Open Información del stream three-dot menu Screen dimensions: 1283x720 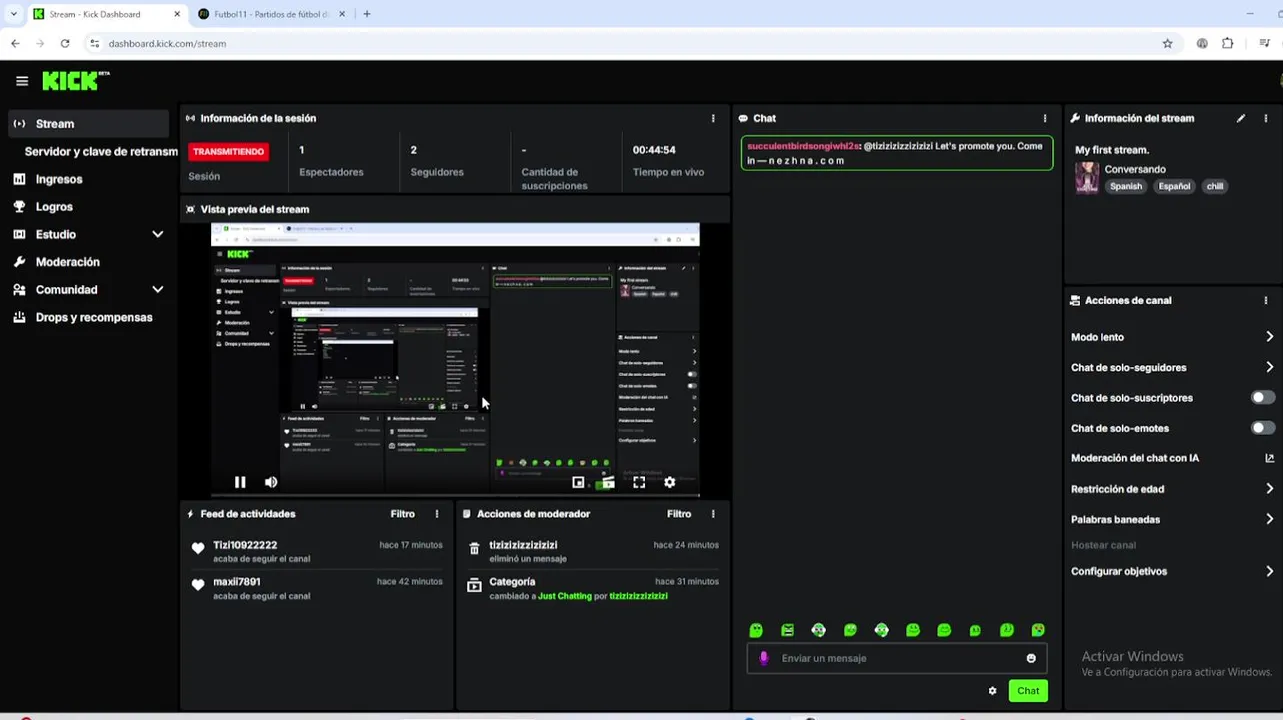coord(1266,118)
